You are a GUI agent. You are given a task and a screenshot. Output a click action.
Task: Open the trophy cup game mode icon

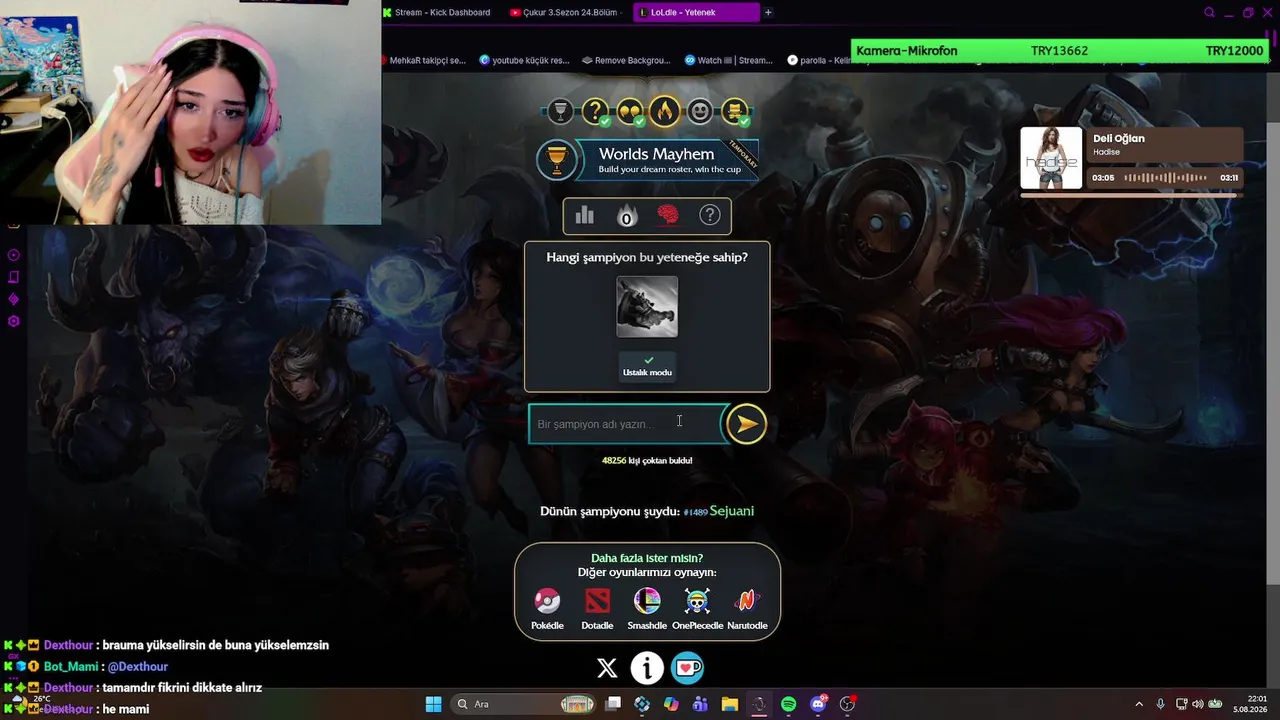point(560,111)
